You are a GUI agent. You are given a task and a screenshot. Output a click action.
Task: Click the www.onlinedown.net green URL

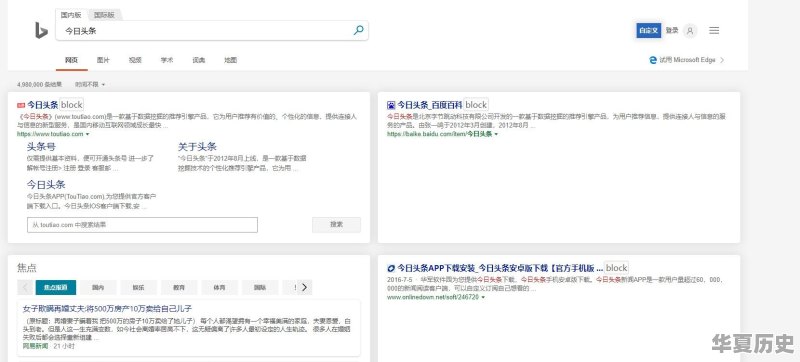click(433, 297)
